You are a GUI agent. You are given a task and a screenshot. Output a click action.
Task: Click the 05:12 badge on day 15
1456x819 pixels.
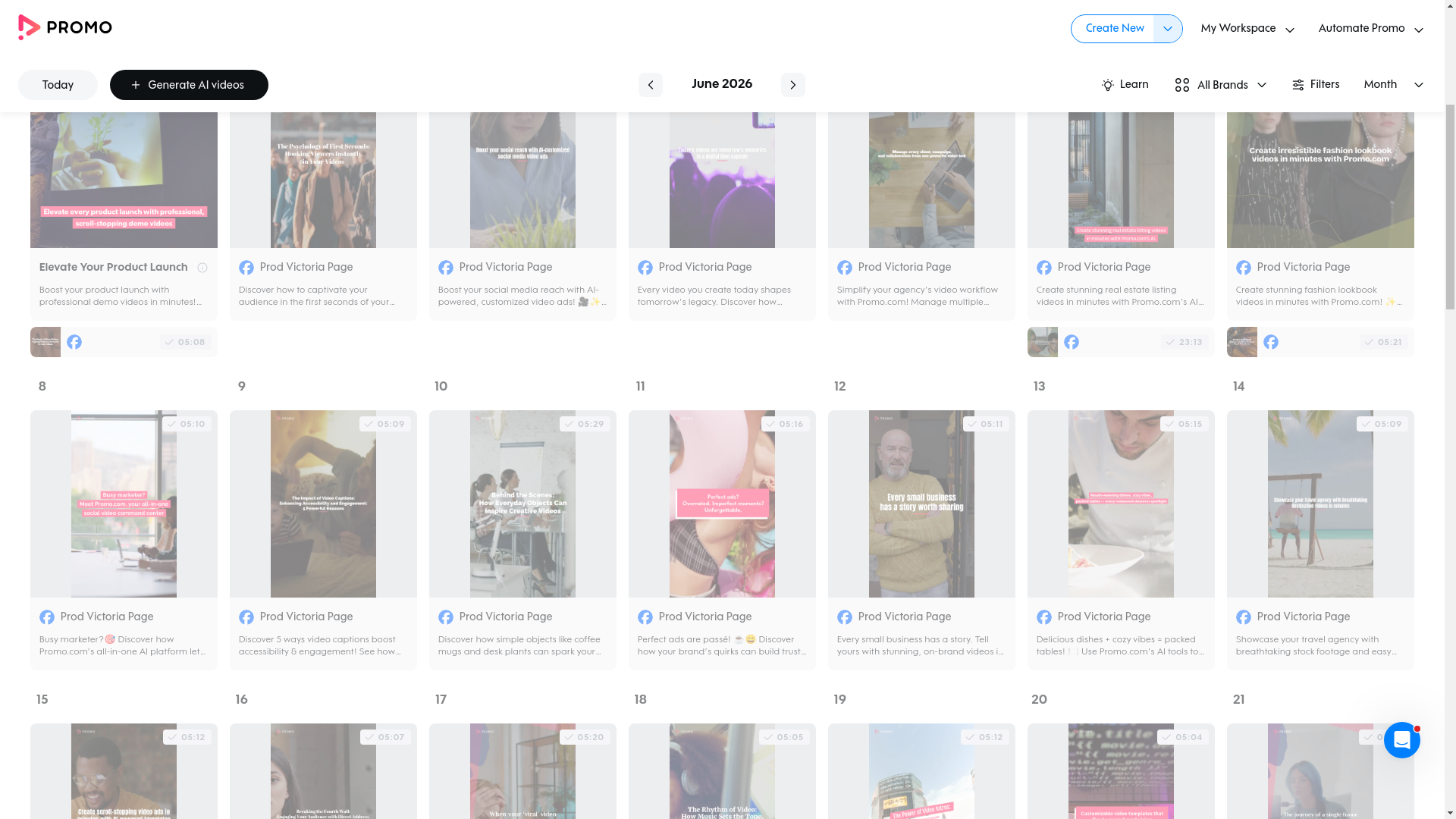187,737
